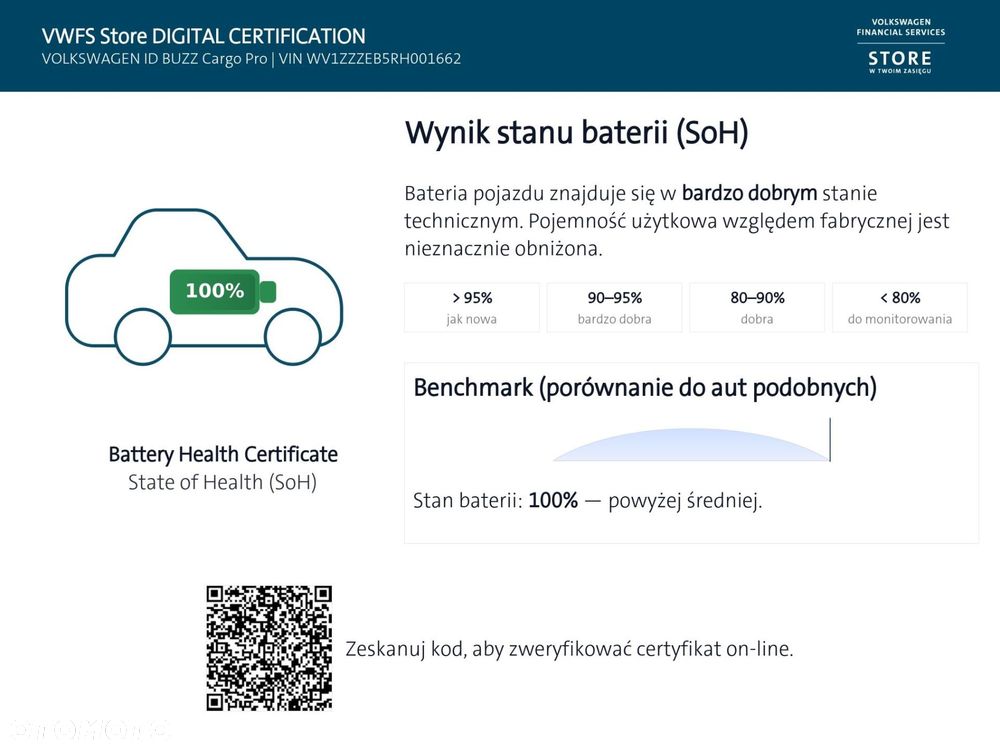Click the car outline battery illustration
The image size is (1000, 750).
coord(204,286)
